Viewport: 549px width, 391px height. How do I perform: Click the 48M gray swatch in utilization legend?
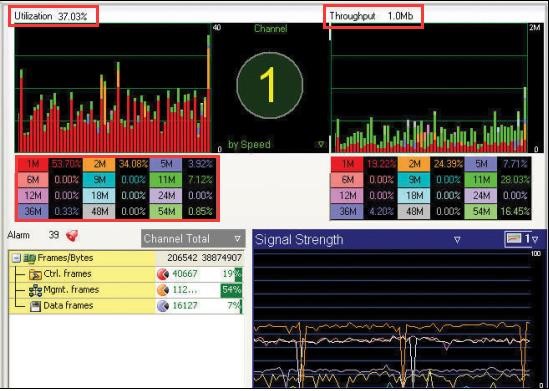[x=99, y=211]
